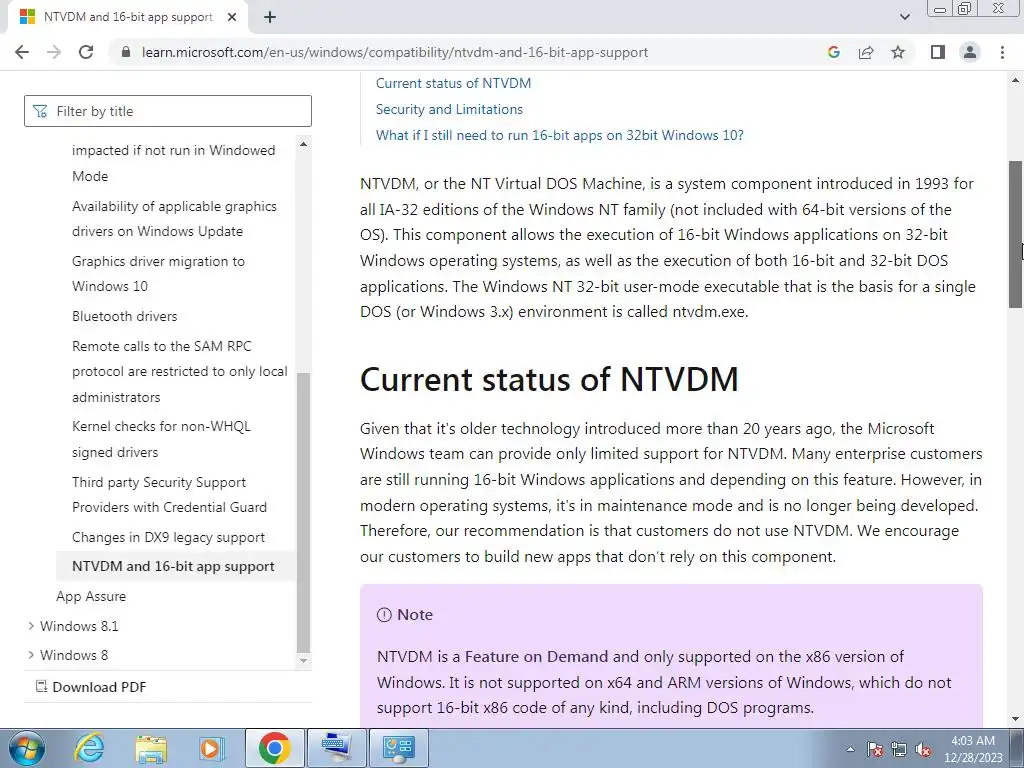Click the page scrollbar down arrow
Viewport: 1024px width, 768px height.
(1016, 719)
